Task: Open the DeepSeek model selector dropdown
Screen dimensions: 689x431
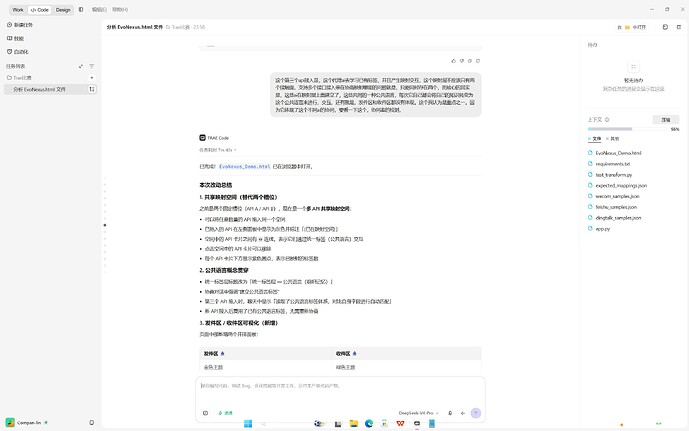Action: pos(418,413)
